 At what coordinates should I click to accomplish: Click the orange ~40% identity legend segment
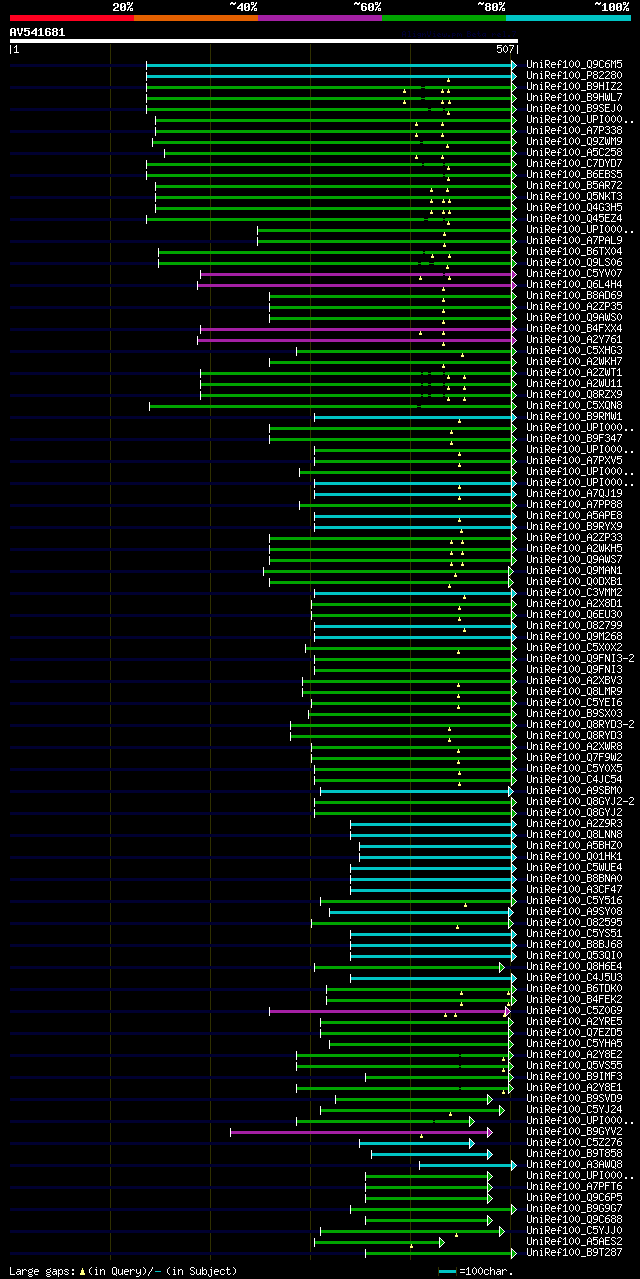[195, 18]
